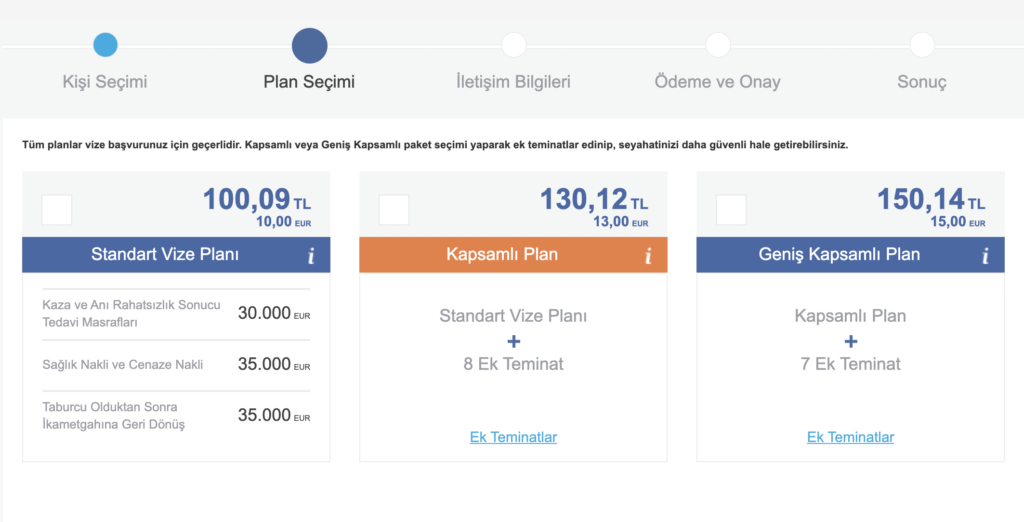1024x522 pixels.
Task: Open info icon on Geniş Kapsamlı Plan header
Action: tap(985, 255)
